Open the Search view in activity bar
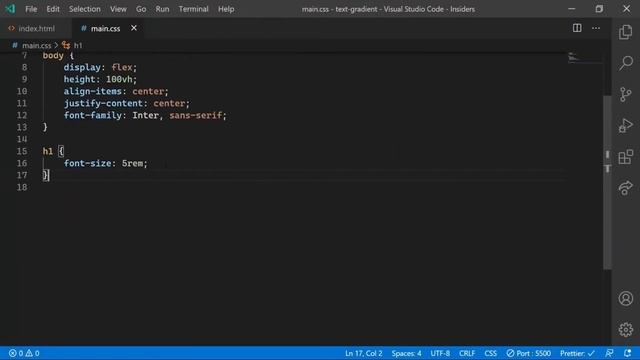Viewport: 640px width, 360px height. click(625, 63)
